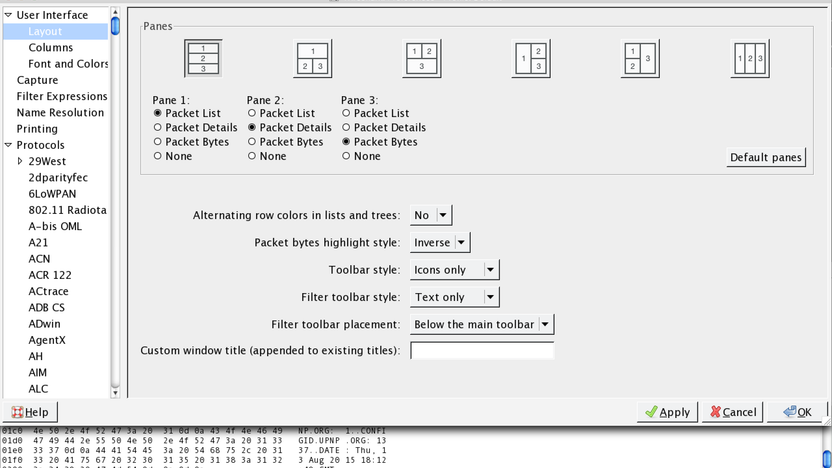Select the ADwin protocol
832x468 pixels.
pos(44,324)
